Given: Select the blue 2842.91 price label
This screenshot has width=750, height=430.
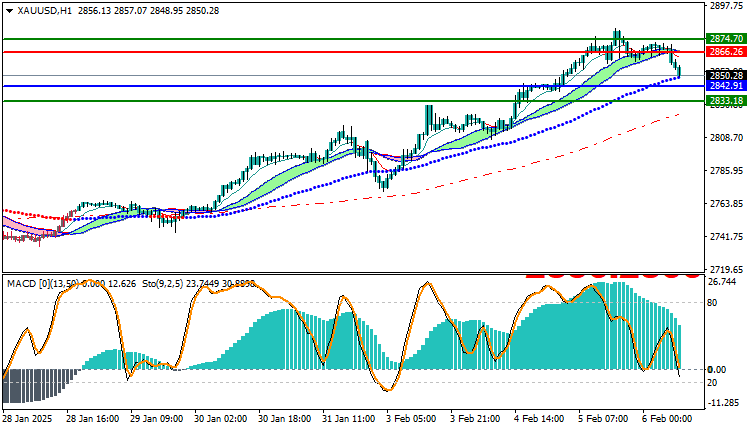Looking at the screenshot, I should (726, 86).
